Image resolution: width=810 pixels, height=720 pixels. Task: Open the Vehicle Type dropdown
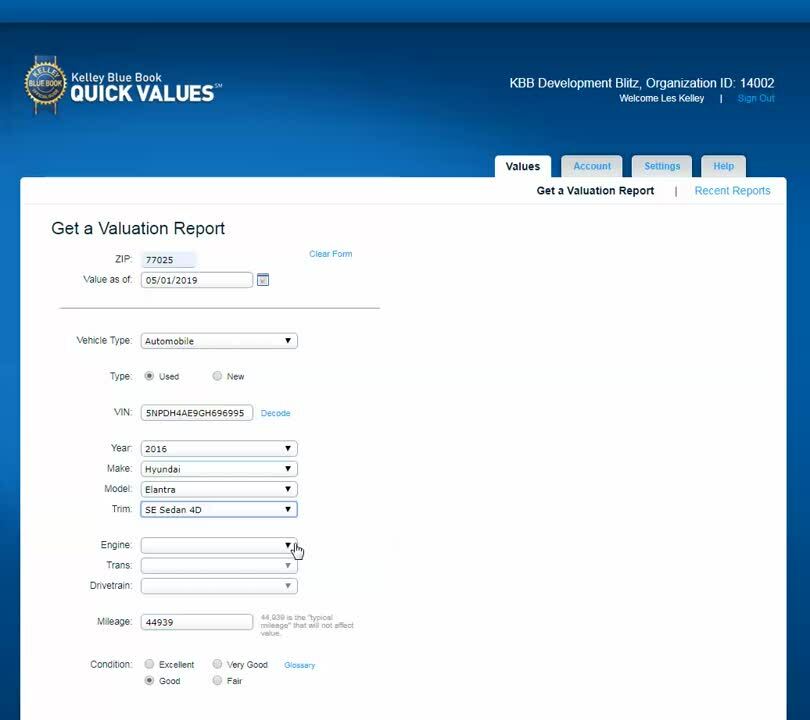(219, 341)
